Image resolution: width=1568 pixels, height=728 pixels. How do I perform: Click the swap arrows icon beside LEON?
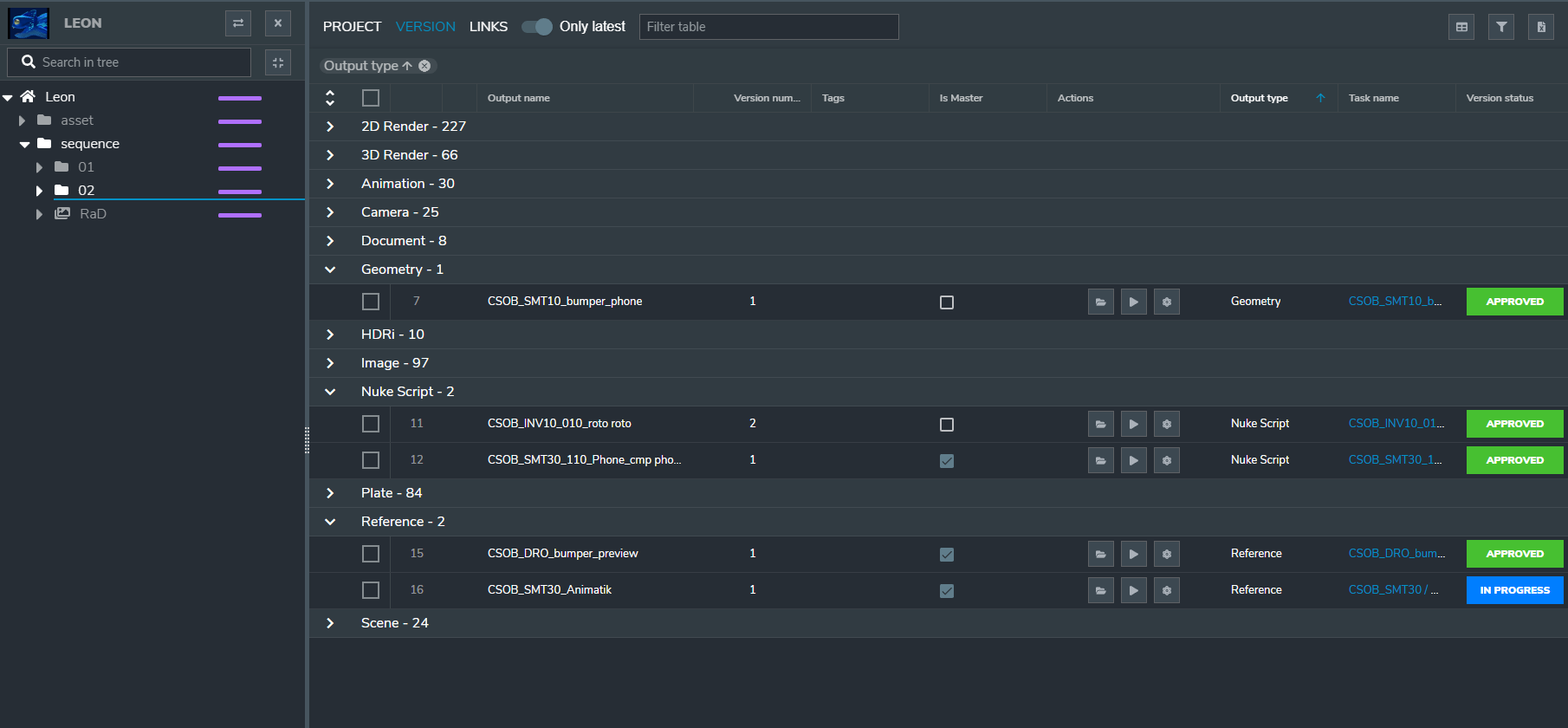[238, 23]
